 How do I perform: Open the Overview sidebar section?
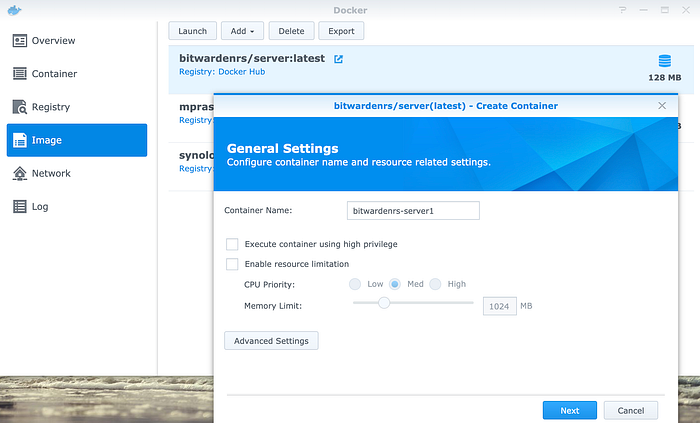tap(77, 41)
